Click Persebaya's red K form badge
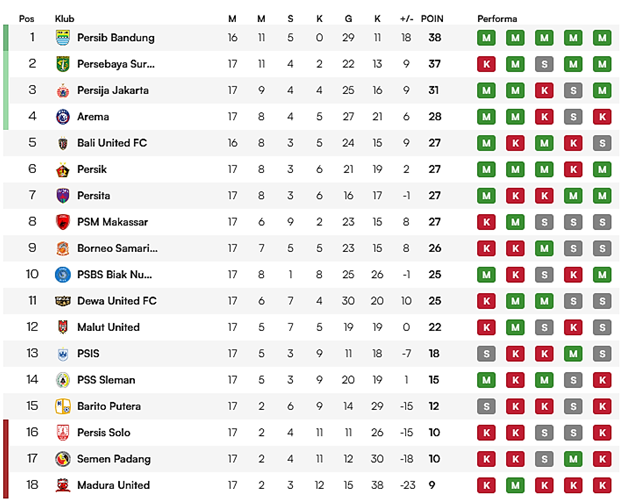The height and width of the screenshot is (502, 629). tap(486, 64)
